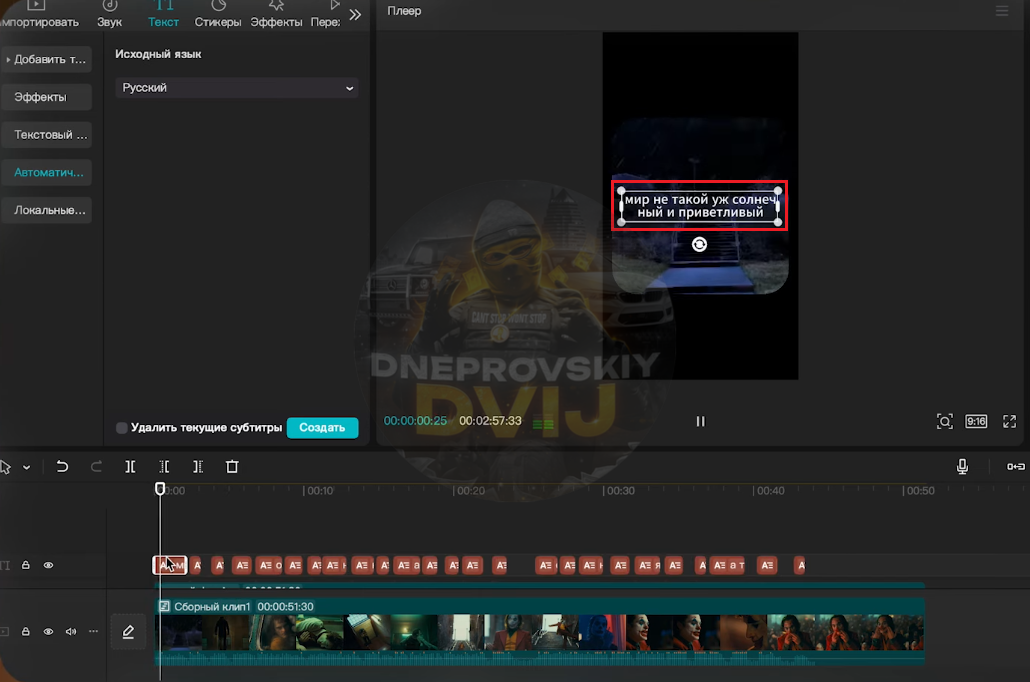Undo the last action

(x=62, y=466)
